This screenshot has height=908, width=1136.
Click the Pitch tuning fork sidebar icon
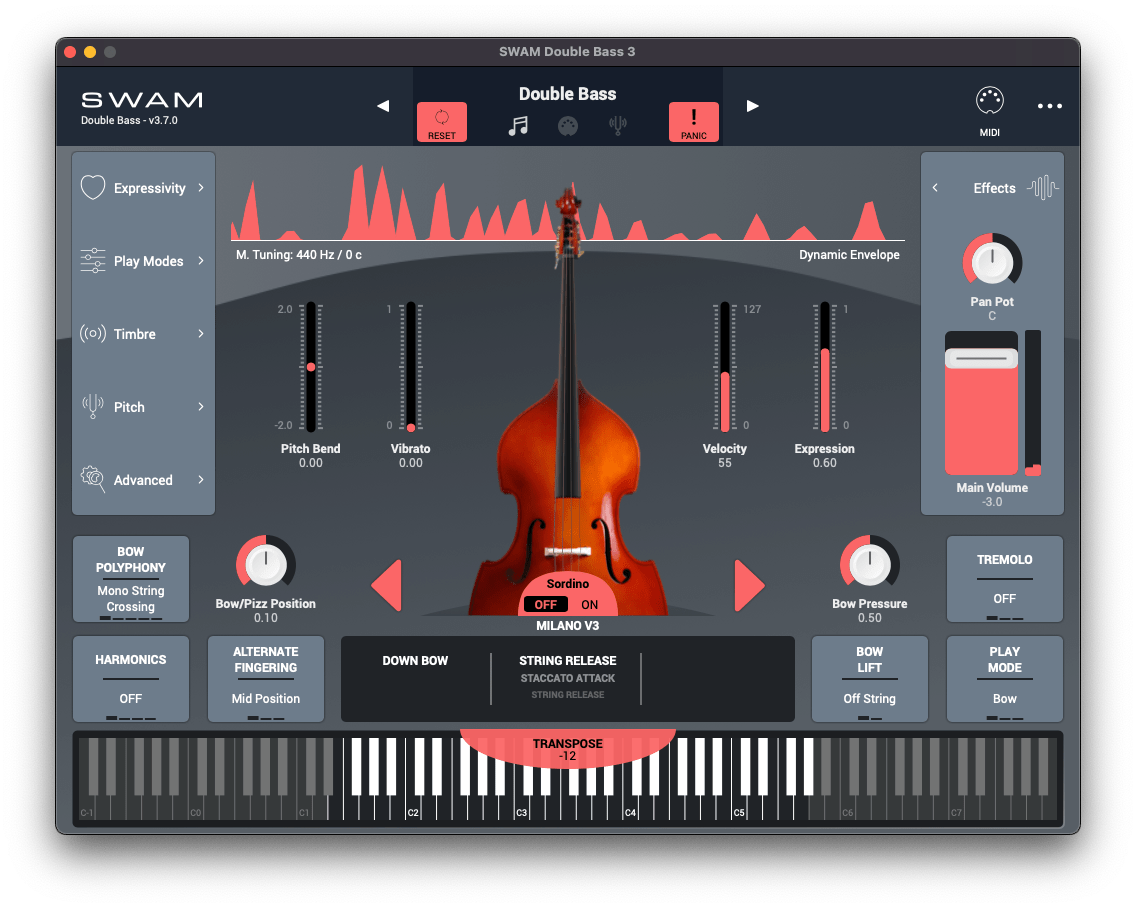tap(91, 407)
